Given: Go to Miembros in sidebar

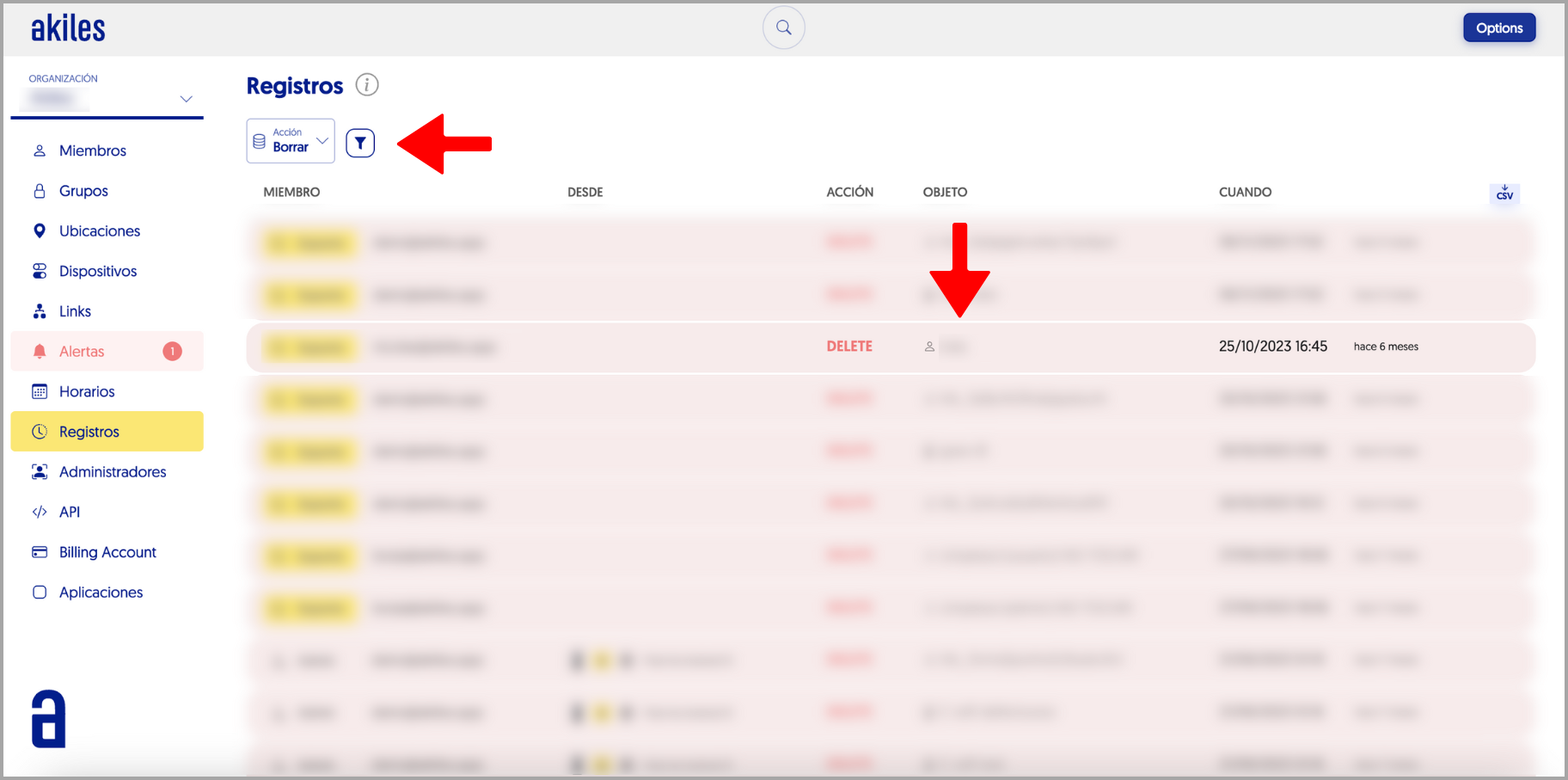Looking at the screenshot, I should coord(92,150).
